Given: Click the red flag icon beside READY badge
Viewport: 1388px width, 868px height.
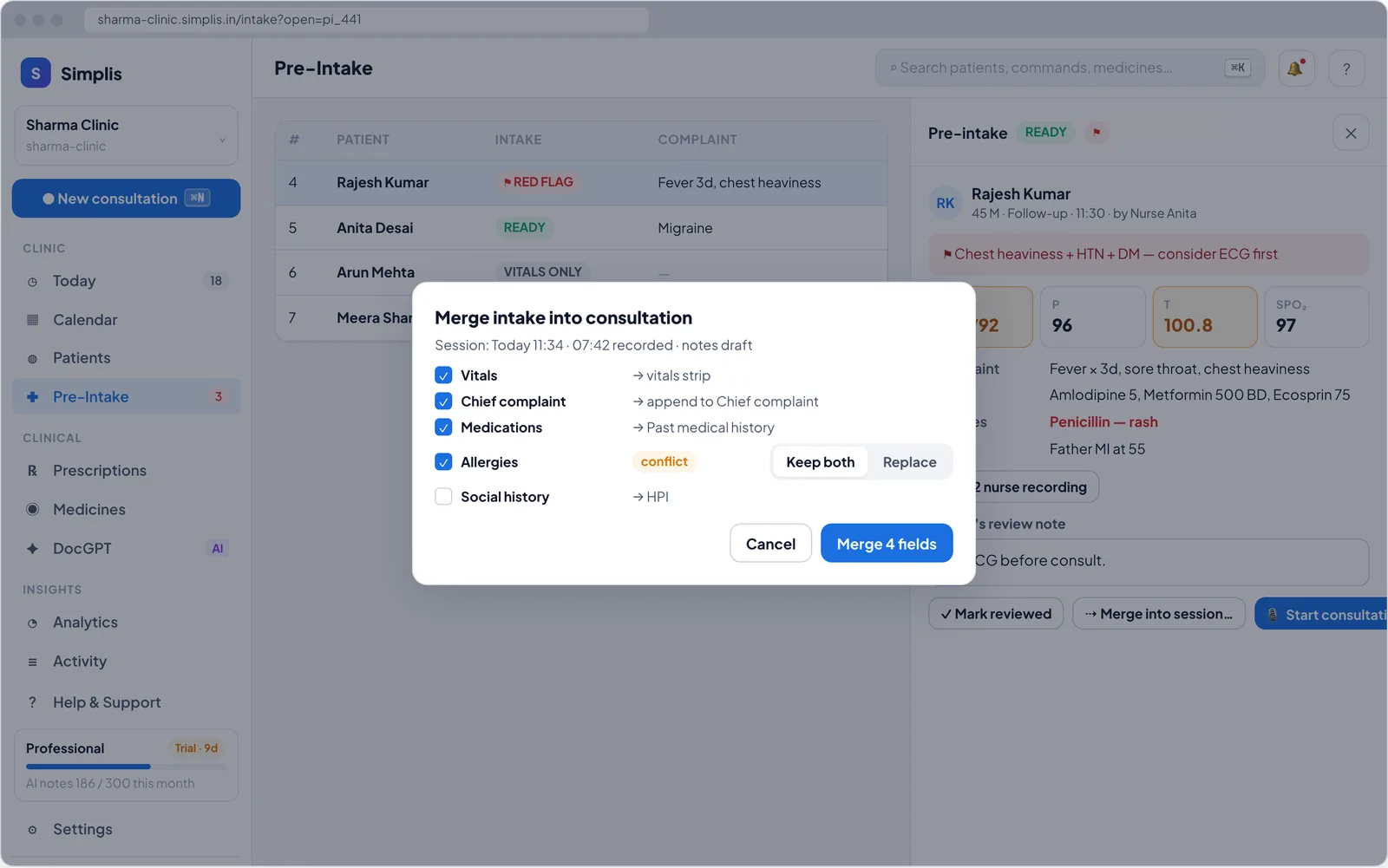Looking at the screenshot, I should pos(1097,133).
